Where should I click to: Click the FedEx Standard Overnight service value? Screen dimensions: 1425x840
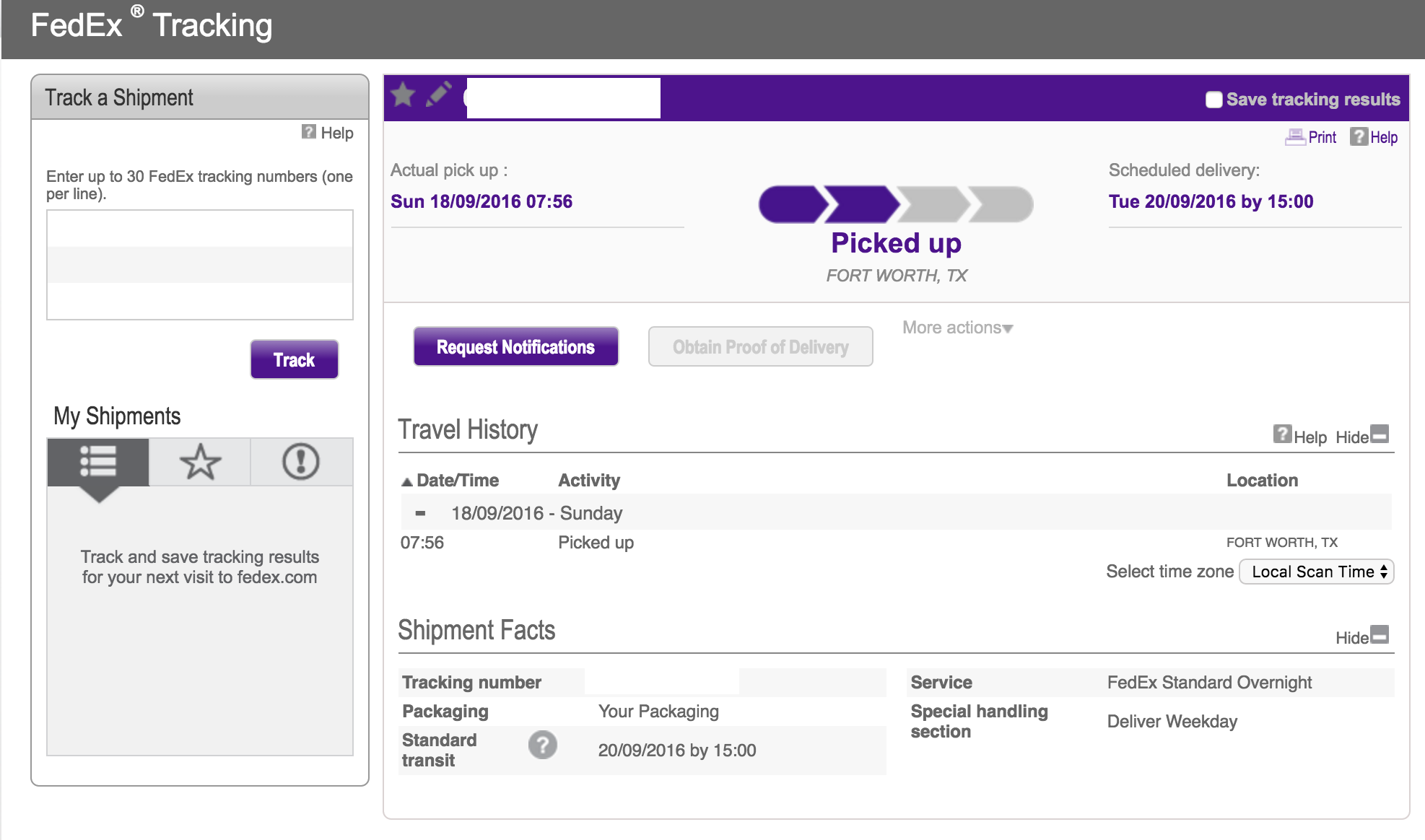(1210, 683)
